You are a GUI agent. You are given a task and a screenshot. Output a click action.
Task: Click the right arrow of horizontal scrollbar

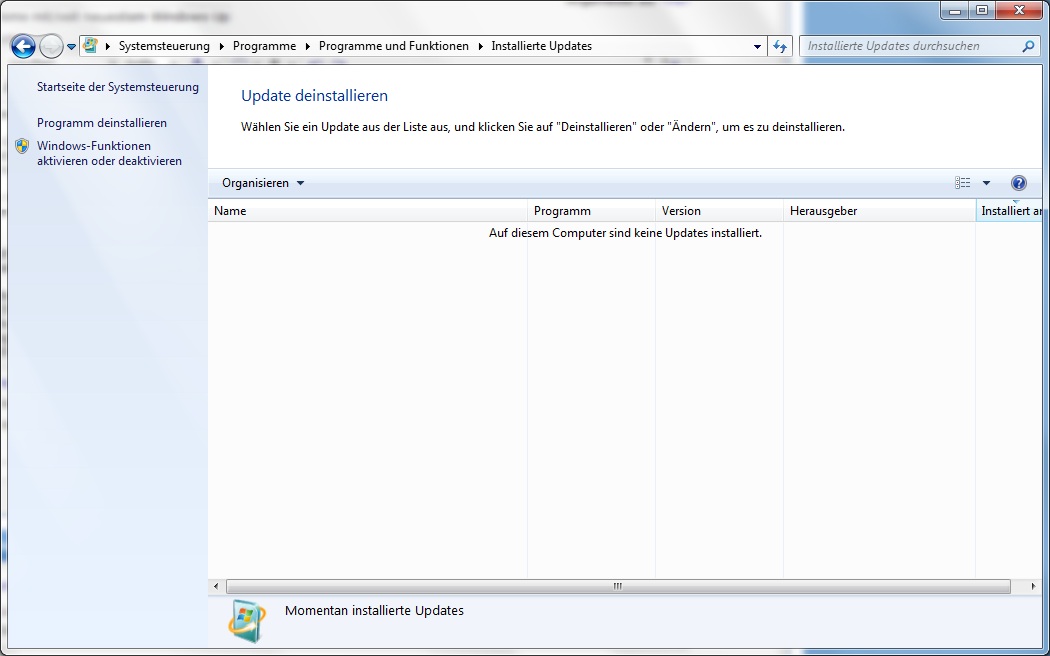(x=1033, y=586)
